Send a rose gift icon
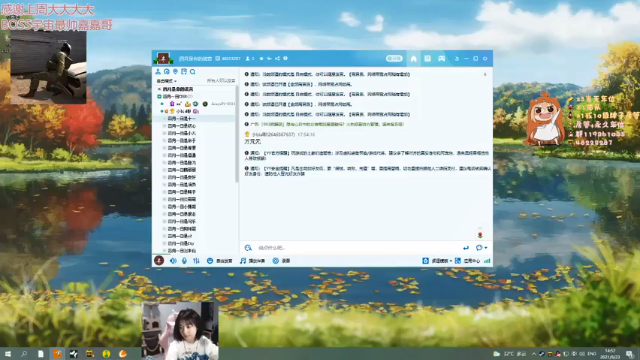This screenshot has width=640, height=360. 480,234
